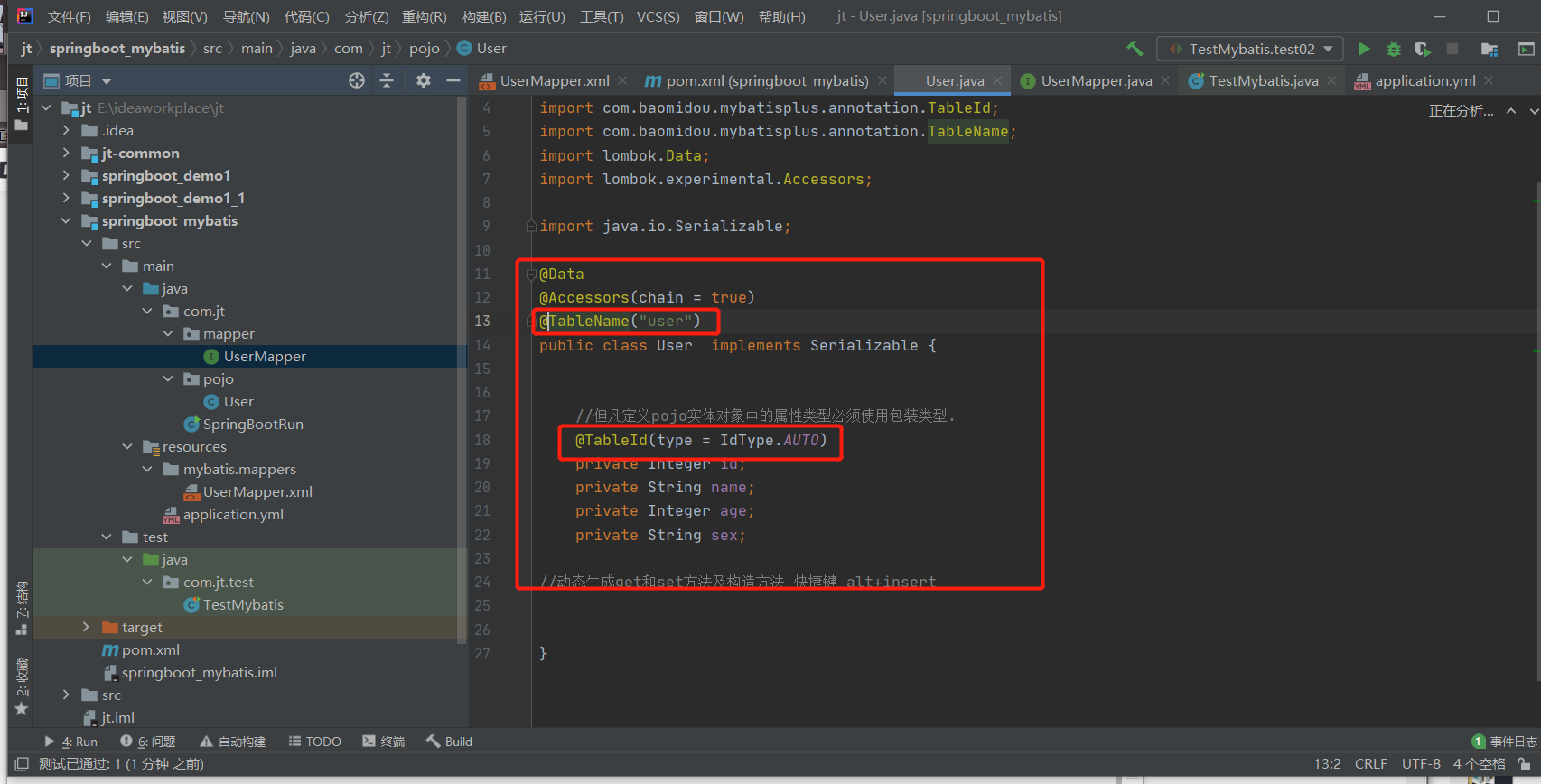Fold imports with gutter fold marker
Viewport: 1541px width, 784px height.
pos(532,226)
